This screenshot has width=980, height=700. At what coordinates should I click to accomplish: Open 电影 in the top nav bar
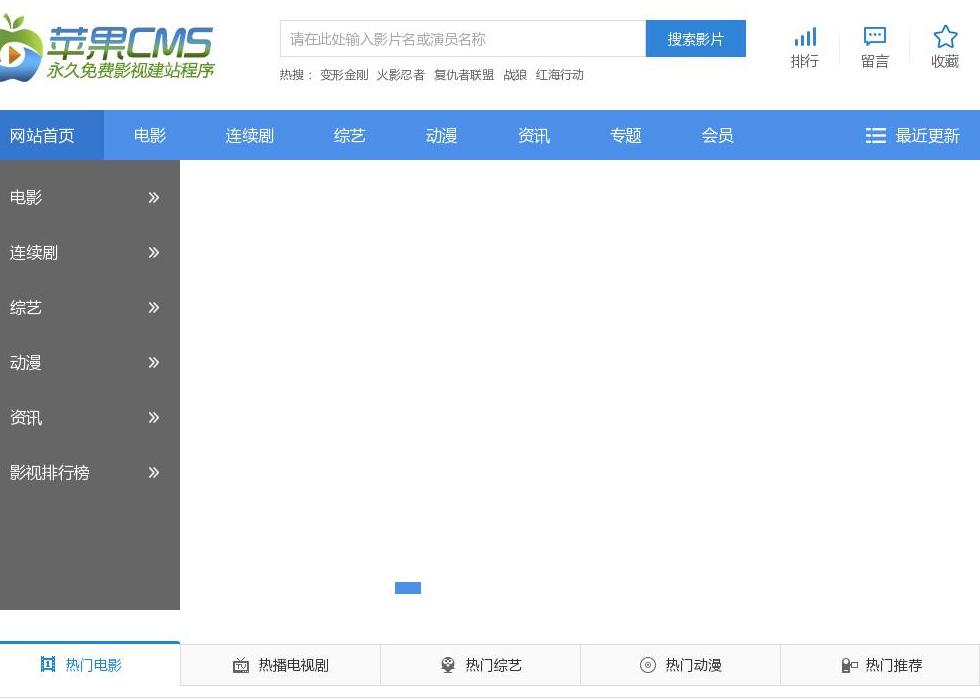click(150, 135)
